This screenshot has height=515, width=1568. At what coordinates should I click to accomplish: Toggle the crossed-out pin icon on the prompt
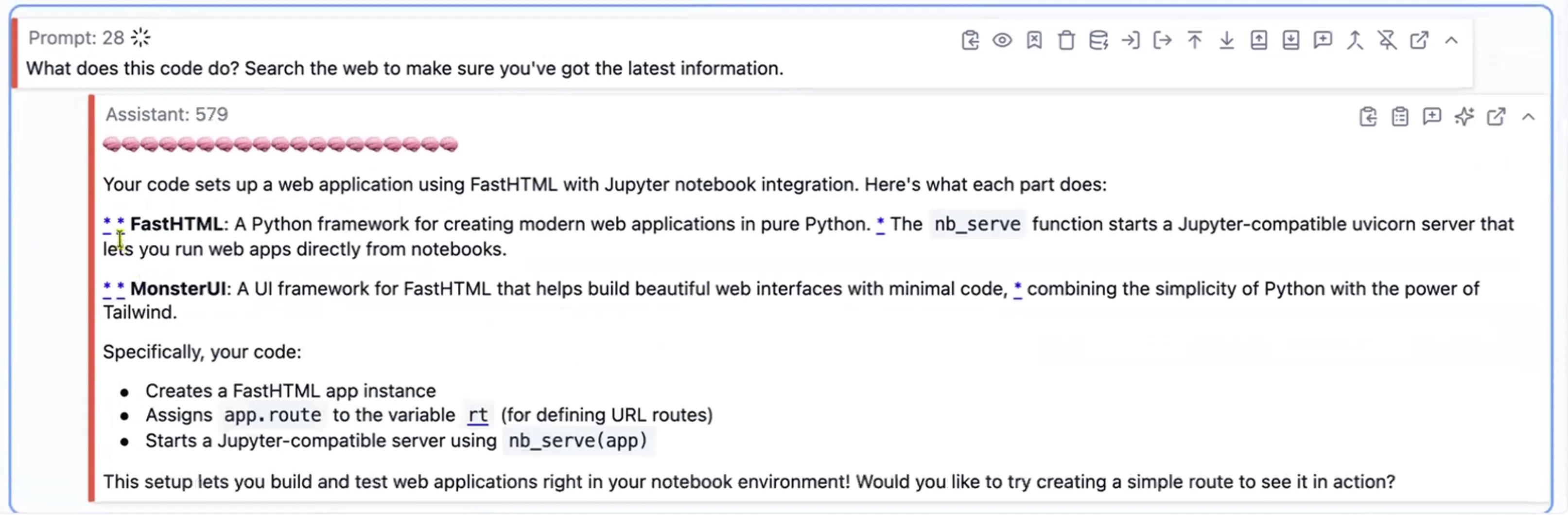click(x=1387, y=41)
